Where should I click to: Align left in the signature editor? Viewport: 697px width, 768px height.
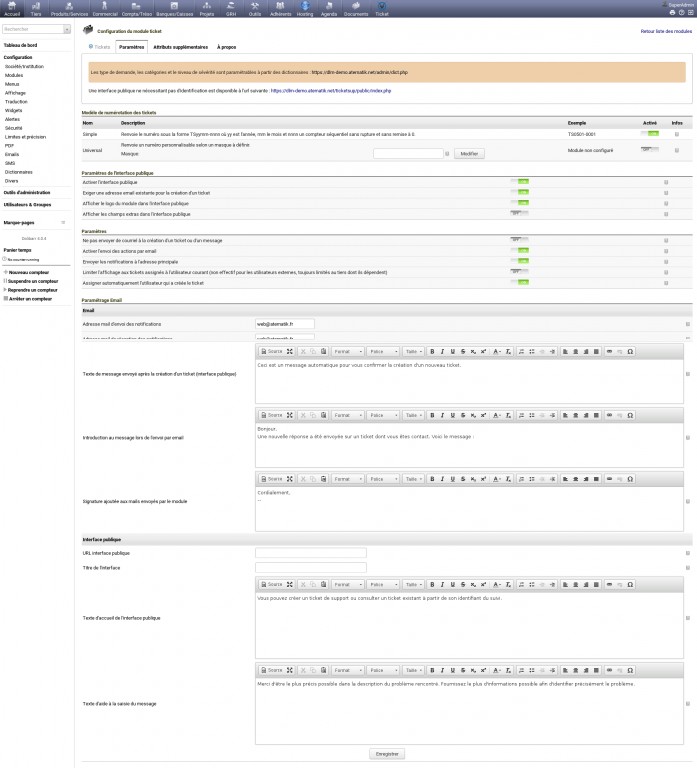565,479
